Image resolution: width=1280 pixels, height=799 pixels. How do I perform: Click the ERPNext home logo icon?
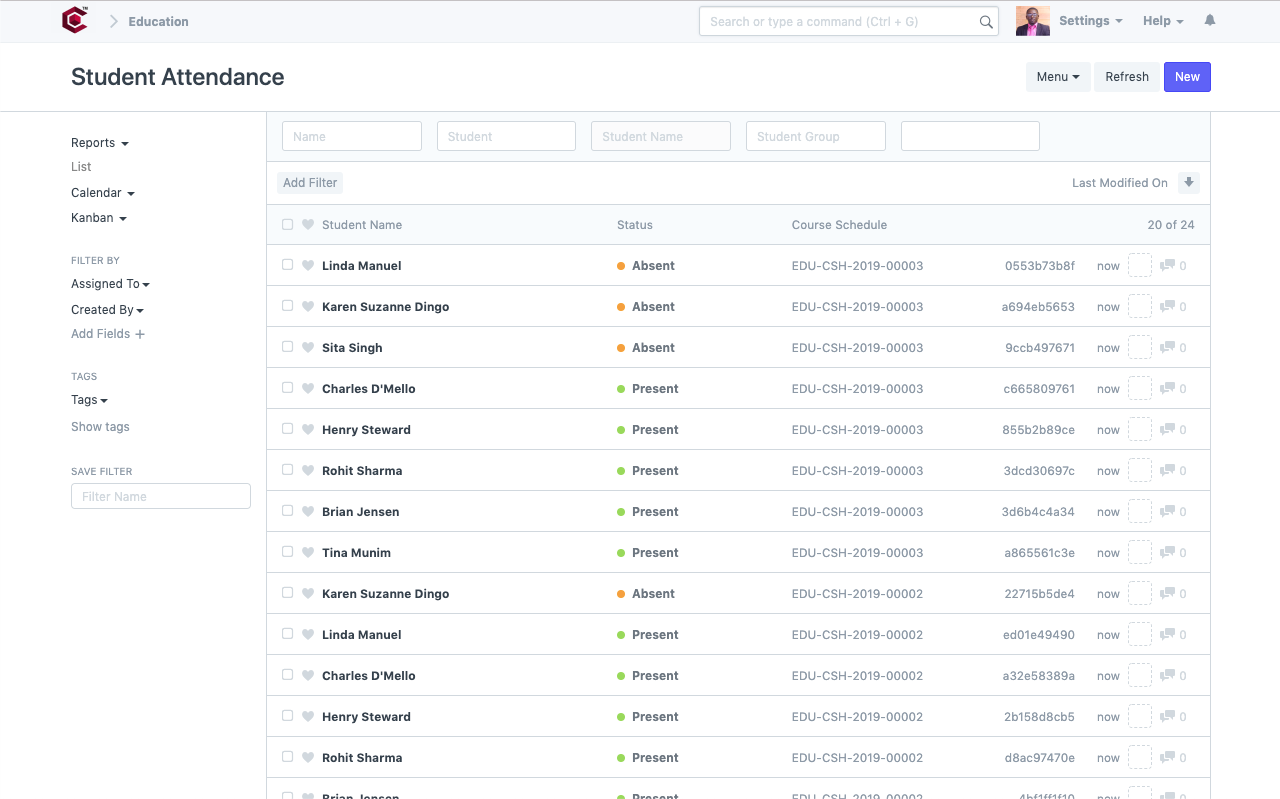pos(75,21)
